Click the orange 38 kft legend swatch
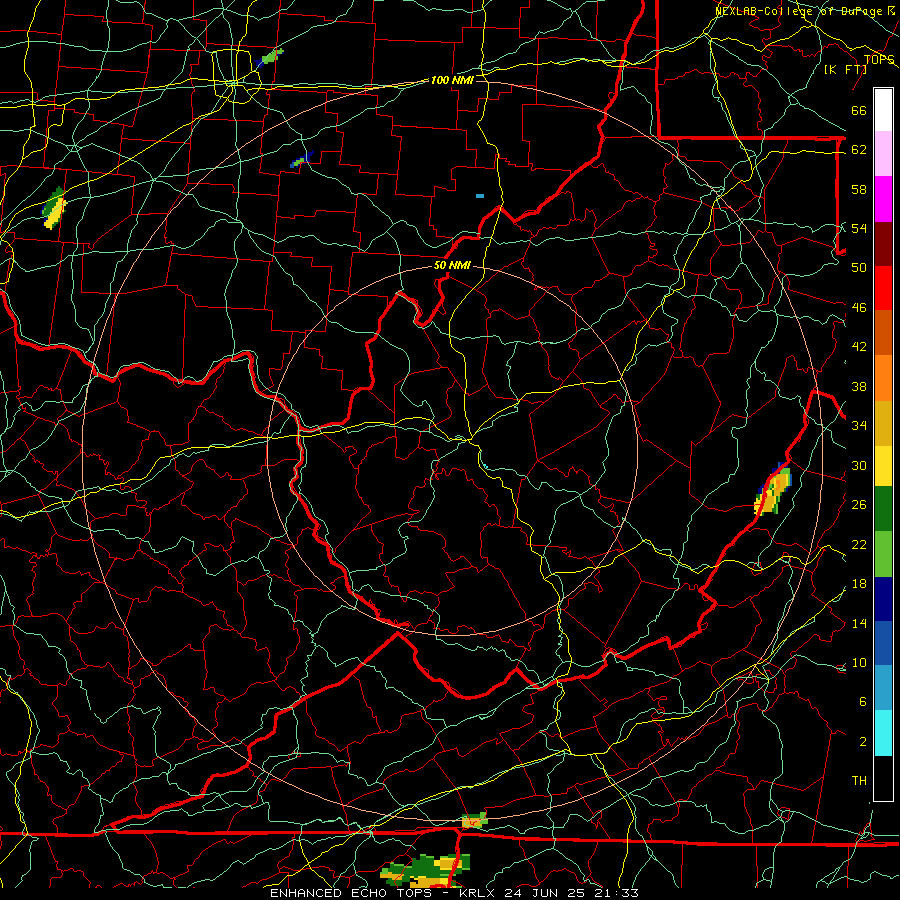This screenshot has width=900, height=900. pos(883,378)
